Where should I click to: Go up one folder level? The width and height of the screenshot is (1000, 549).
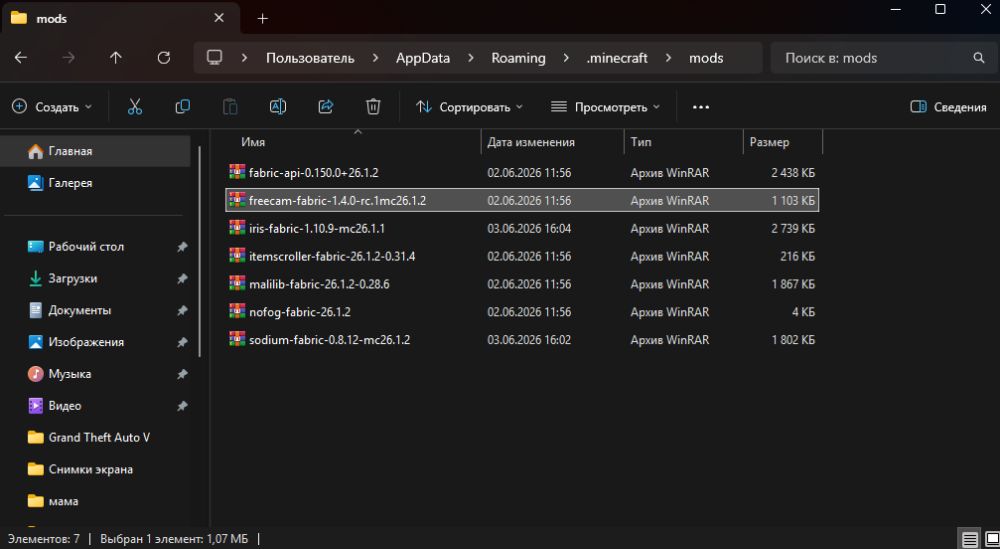click(x=115, y=58)
